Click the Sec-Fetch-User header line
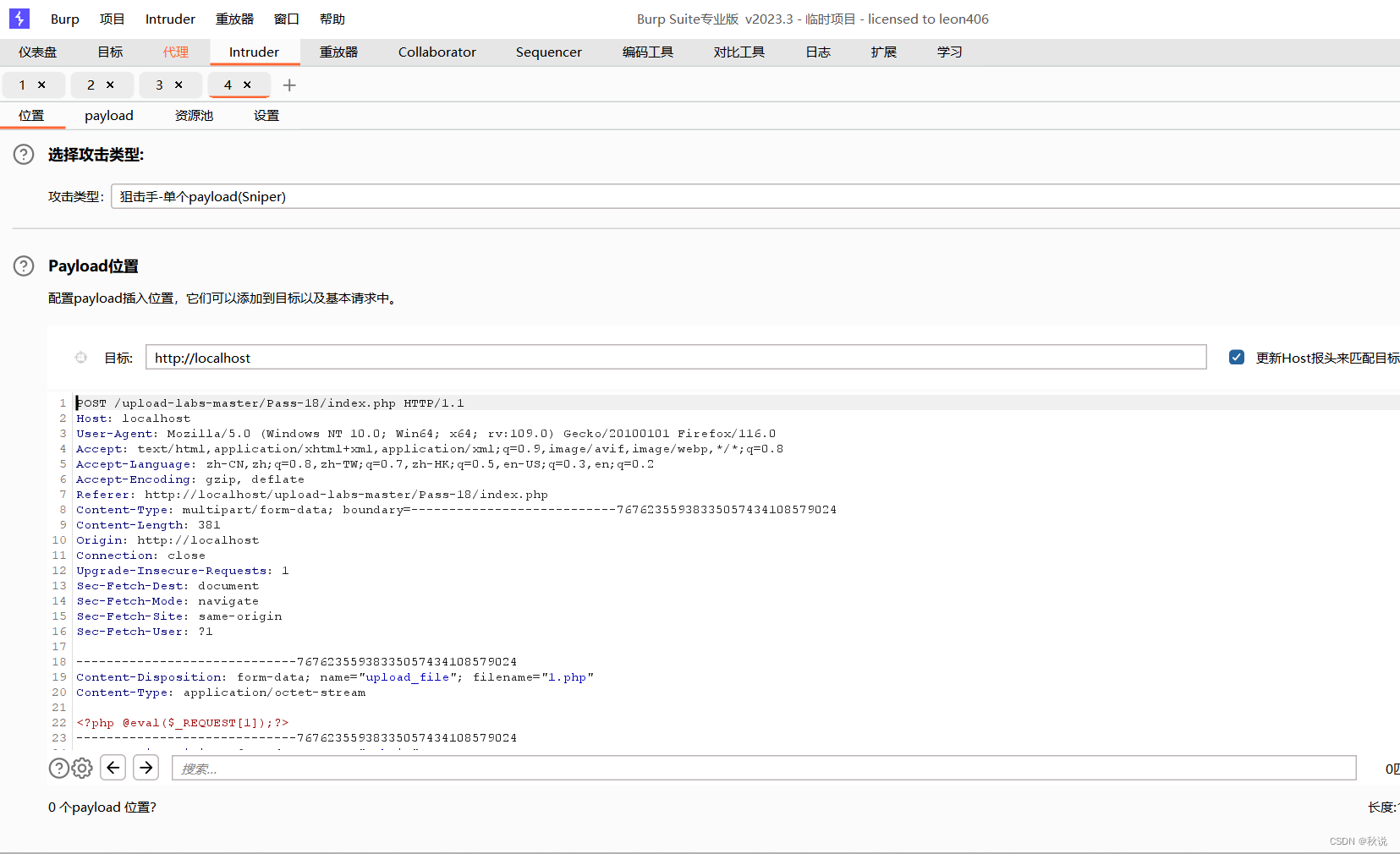Screen dimensions: 1400x854 [145, 632]
